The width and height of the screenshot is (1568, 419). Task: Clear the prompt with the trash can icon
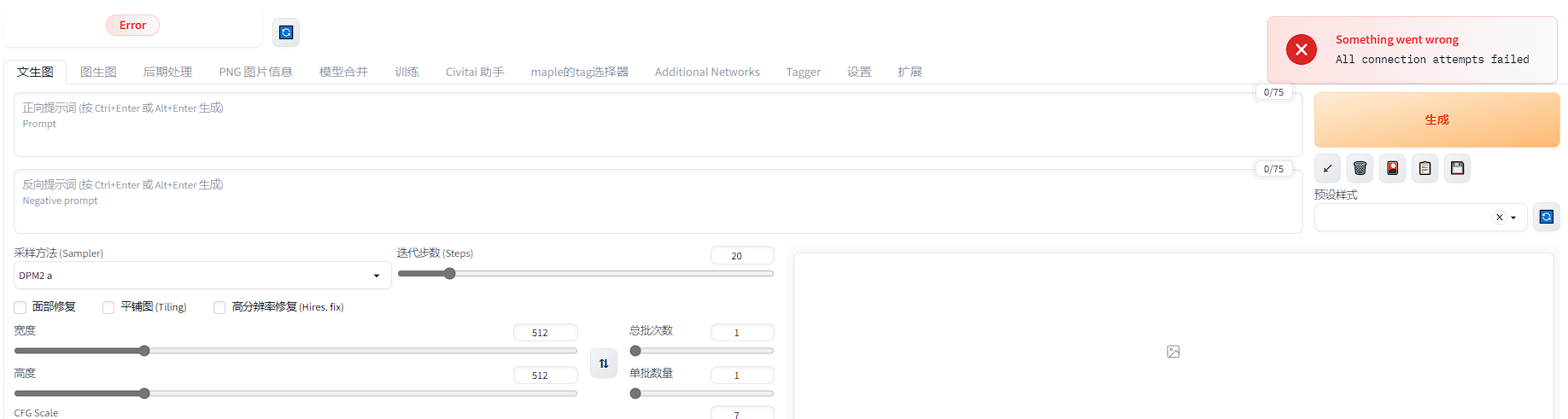(1360, 168)
